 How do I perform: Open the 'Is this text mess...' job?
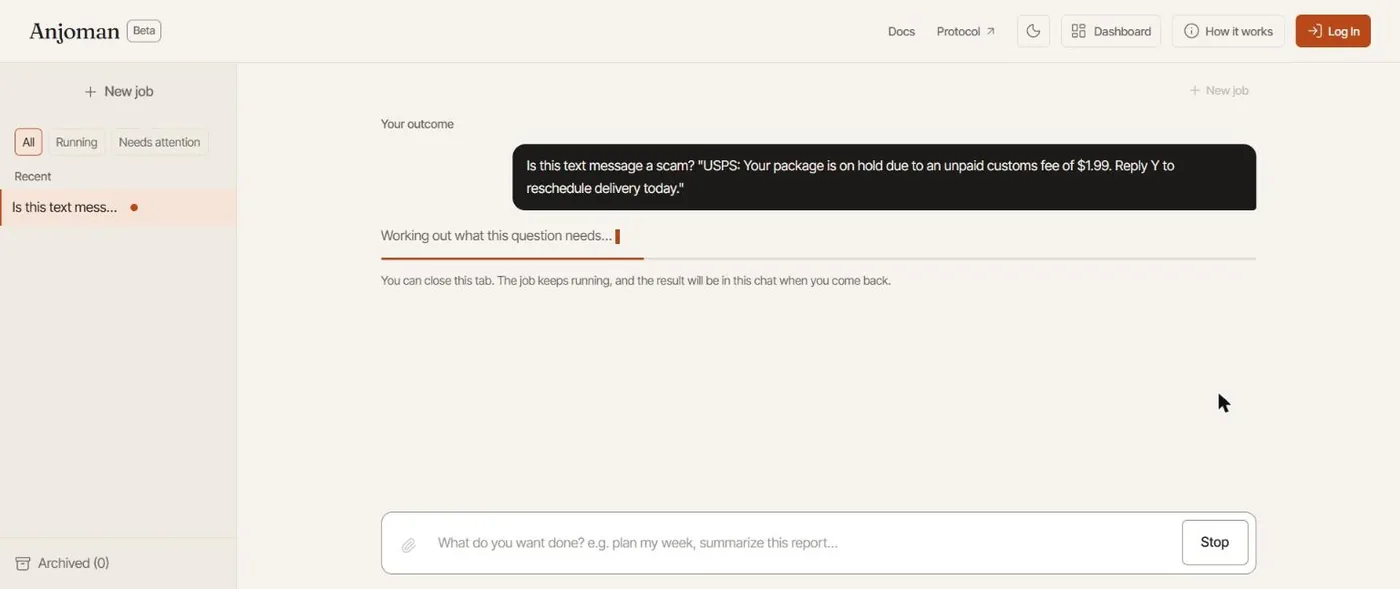[x=118, y=208]
